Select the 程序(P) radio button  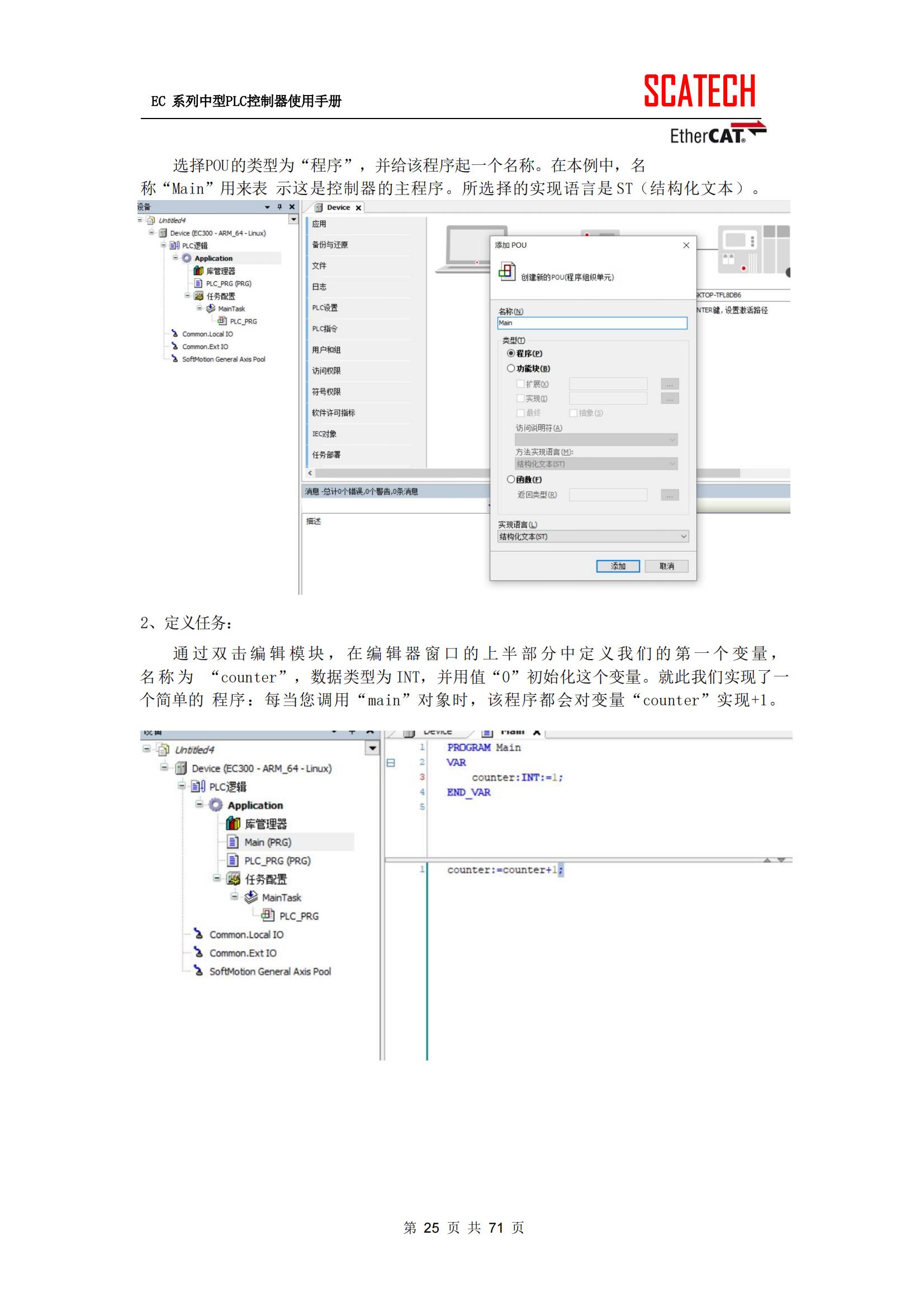click(x=511, y=353)
